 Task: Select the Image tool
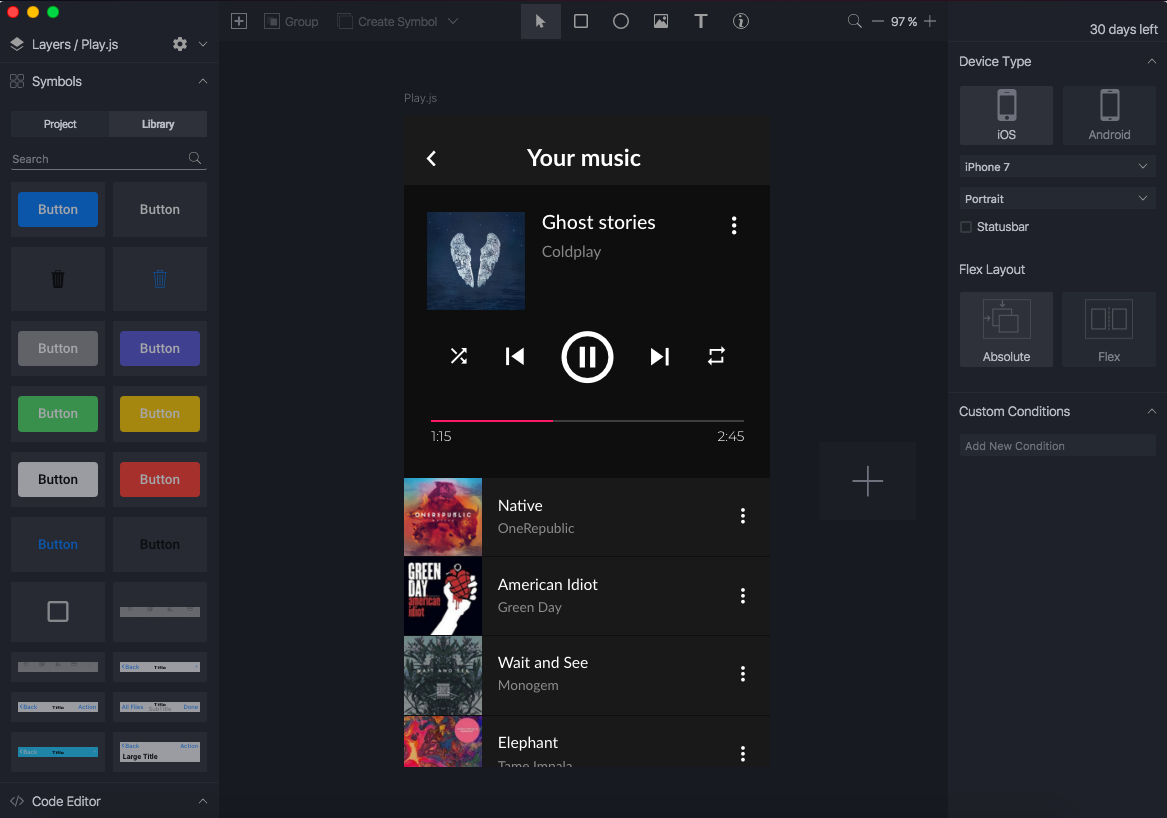click(661, 21)
